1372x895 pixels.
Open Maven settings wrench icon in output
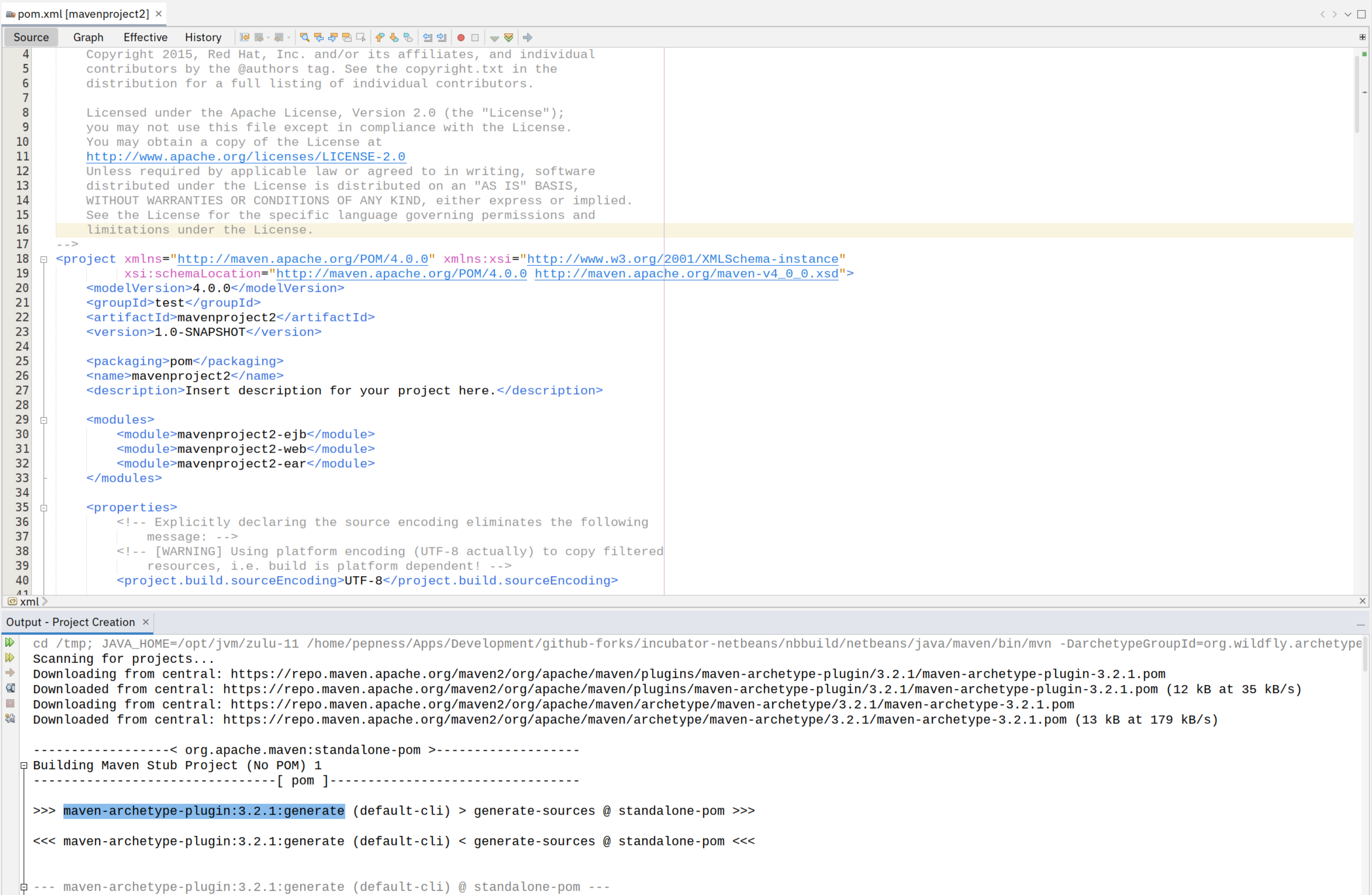10,719
